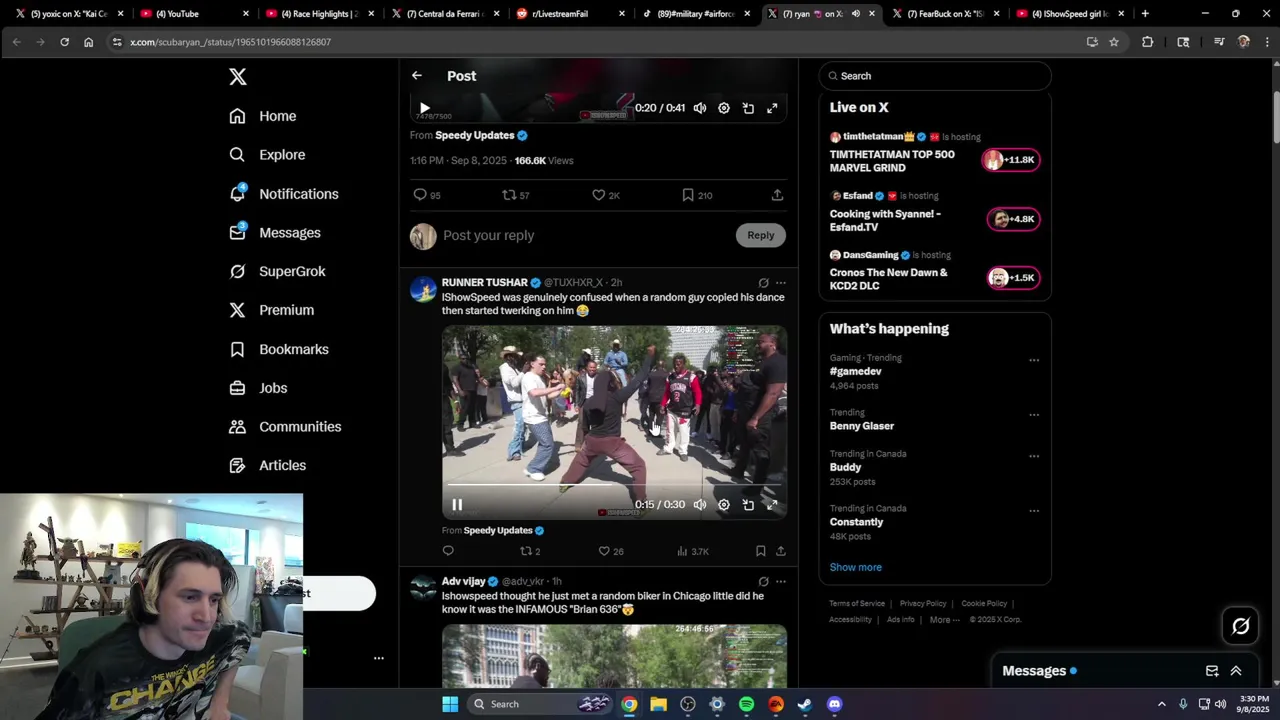The height and width of the screenshot is (720, 1280).
Task: Open replies icon showing 95
Action: [426, 195]
